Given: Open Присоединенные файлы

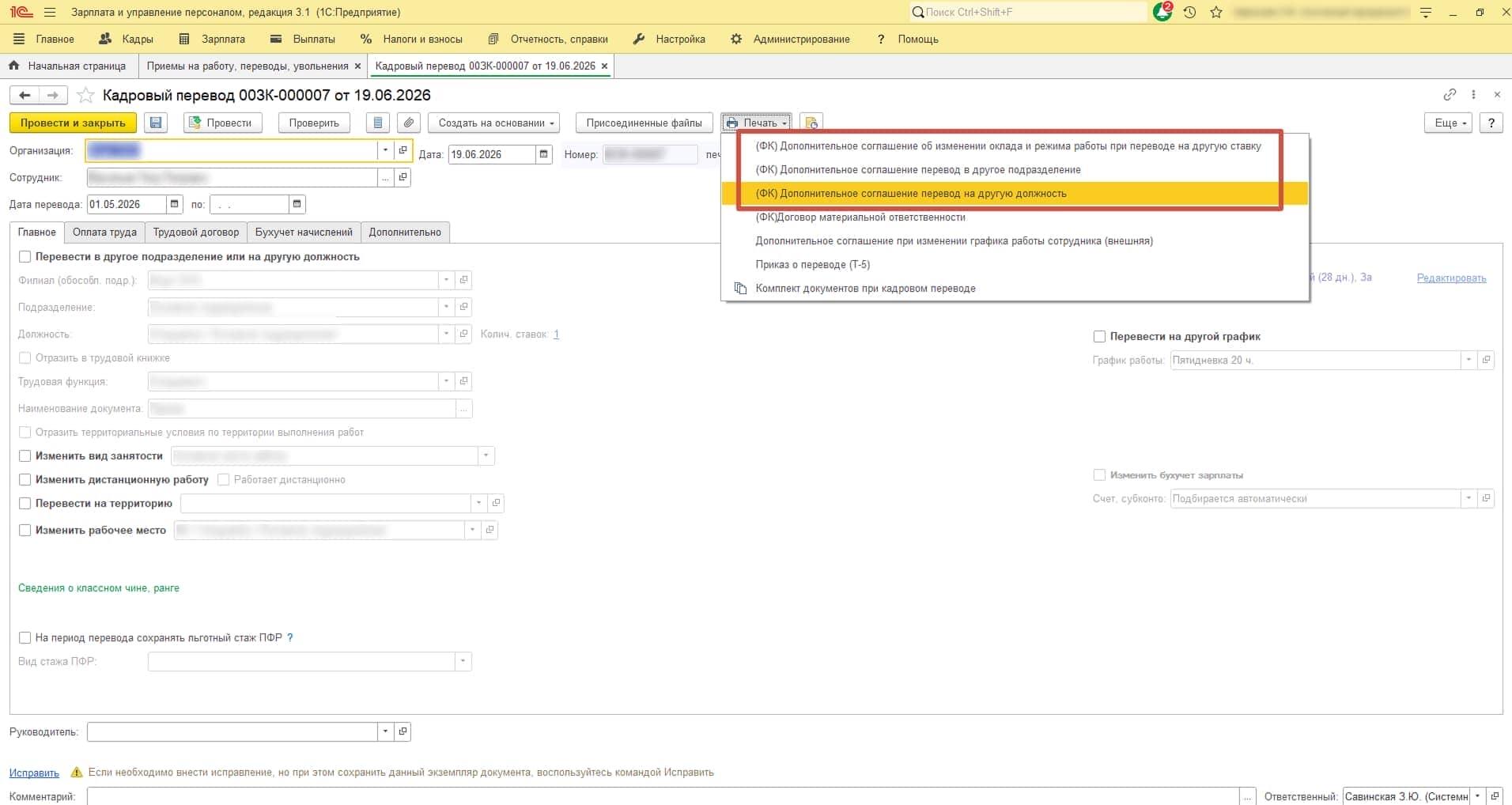Looking at the screenshot, I should (x=644, y=123).
